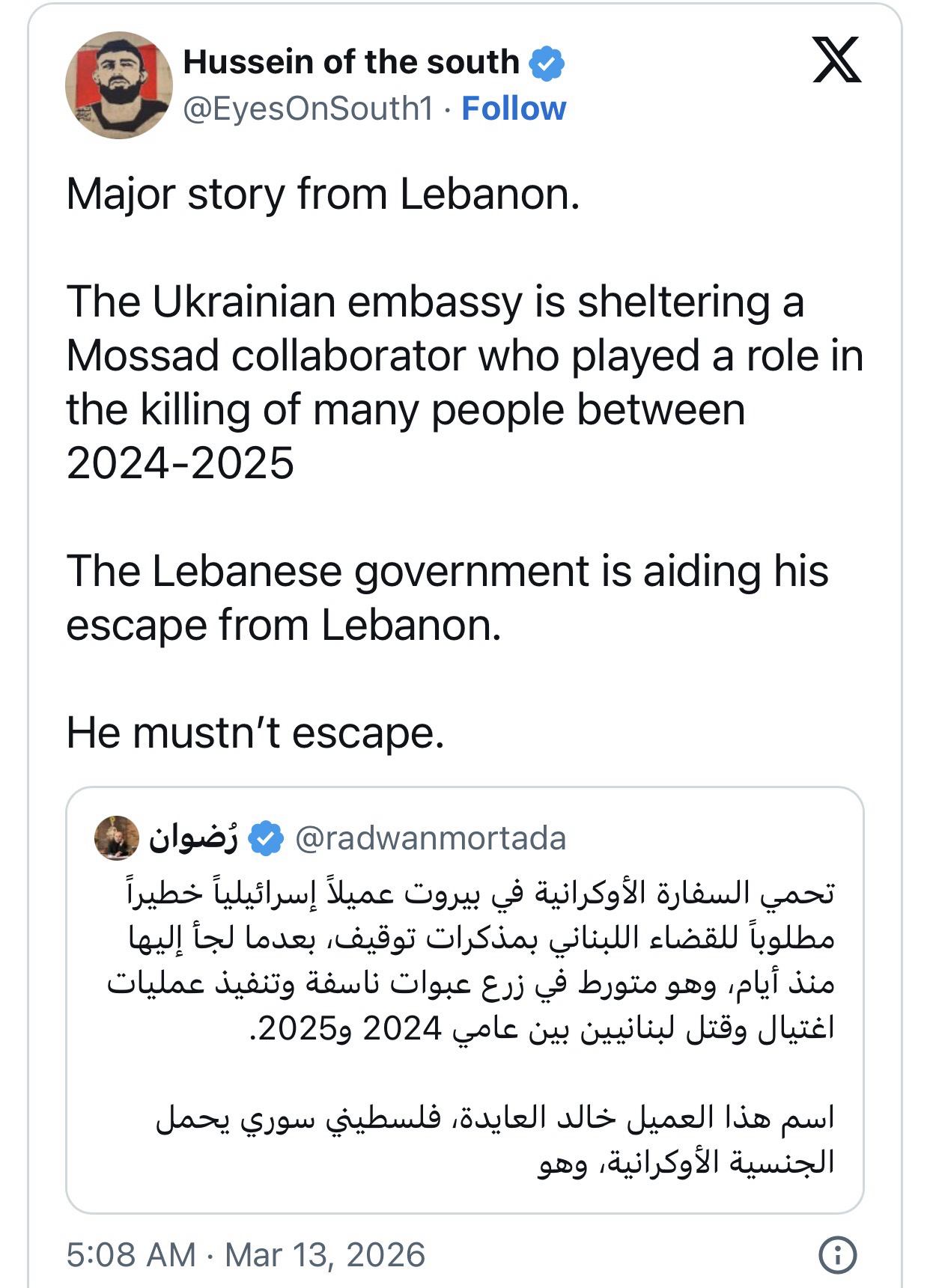Viewport: 930px width, 1288px height.
Task: Open Hussein of the south's profile picture
Action: 119,85
